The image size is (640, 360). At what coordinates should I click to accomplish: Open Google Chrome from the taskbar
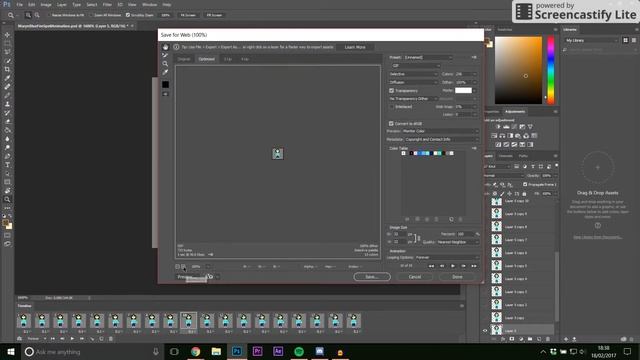(196, 351)
